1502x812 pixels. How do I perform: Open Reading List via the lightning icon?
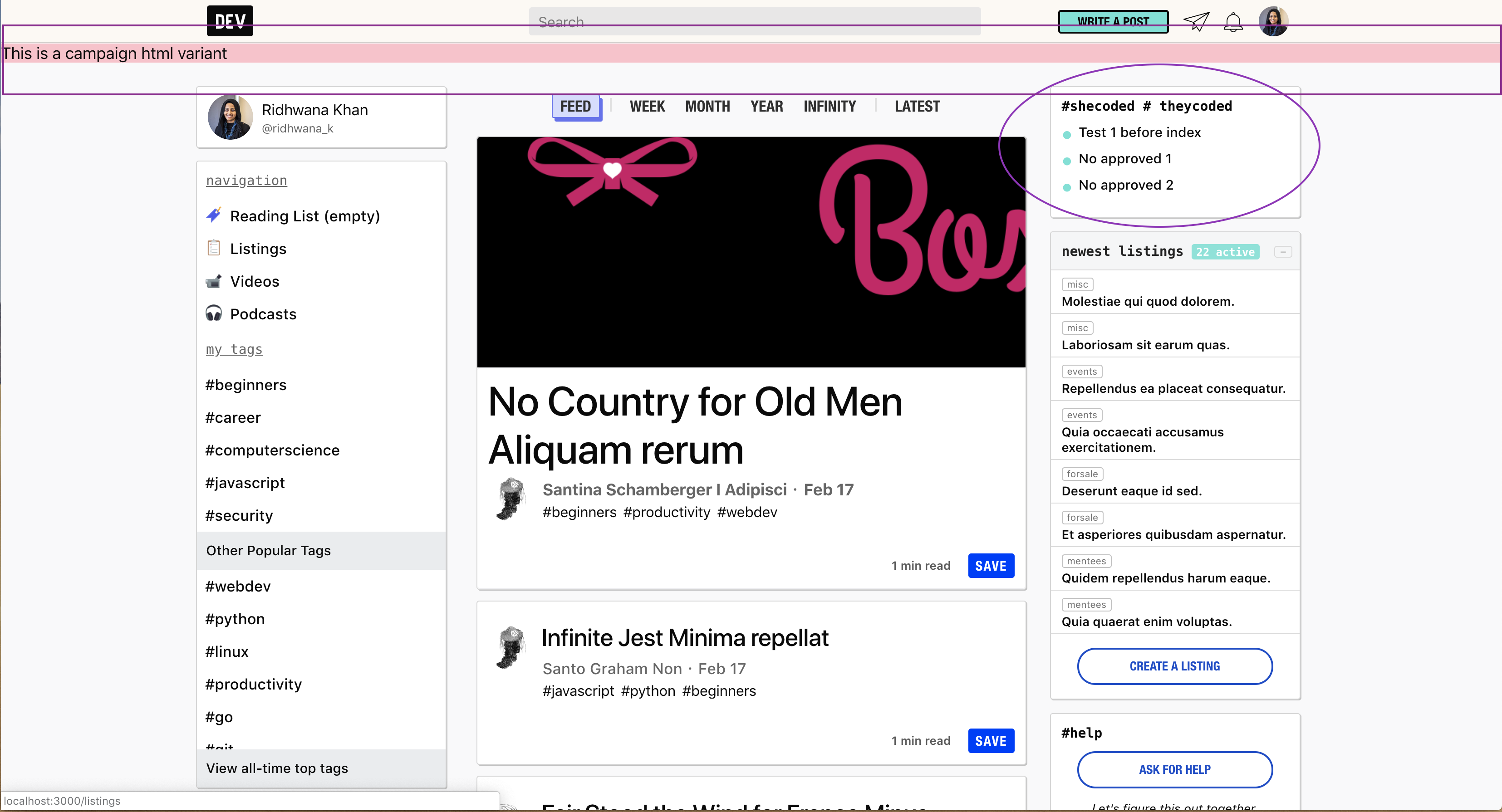click(x=214, y=215)
